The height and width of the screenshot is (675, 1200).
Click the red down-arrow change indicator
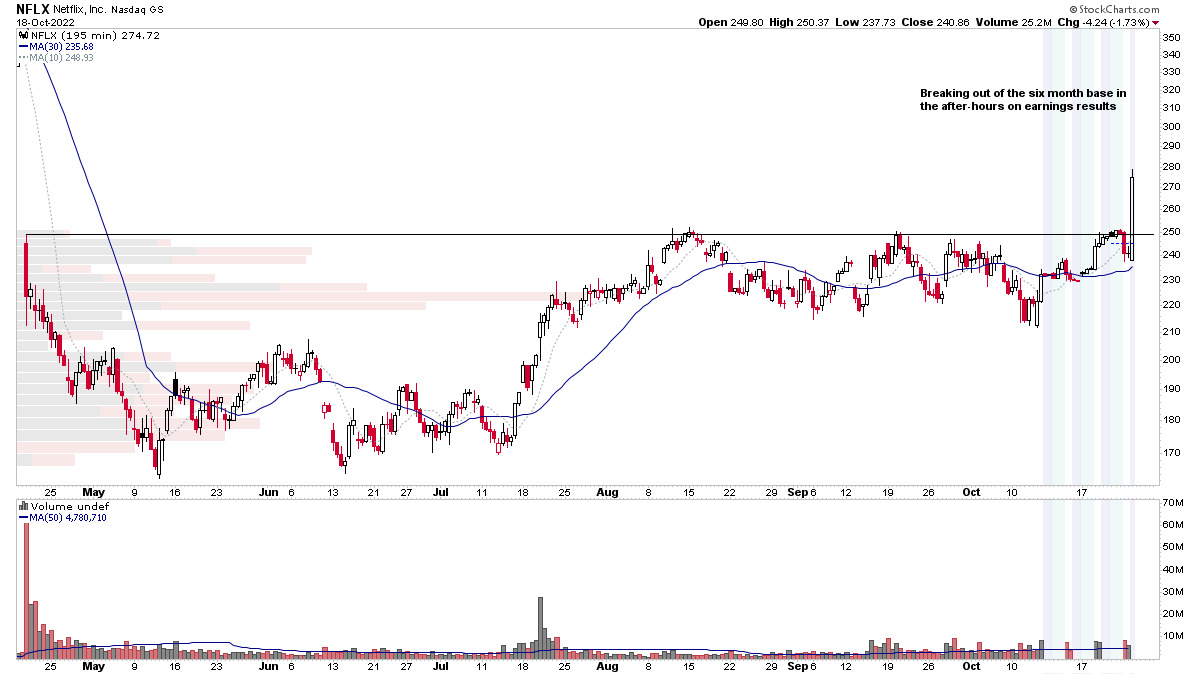[1156, 21]
